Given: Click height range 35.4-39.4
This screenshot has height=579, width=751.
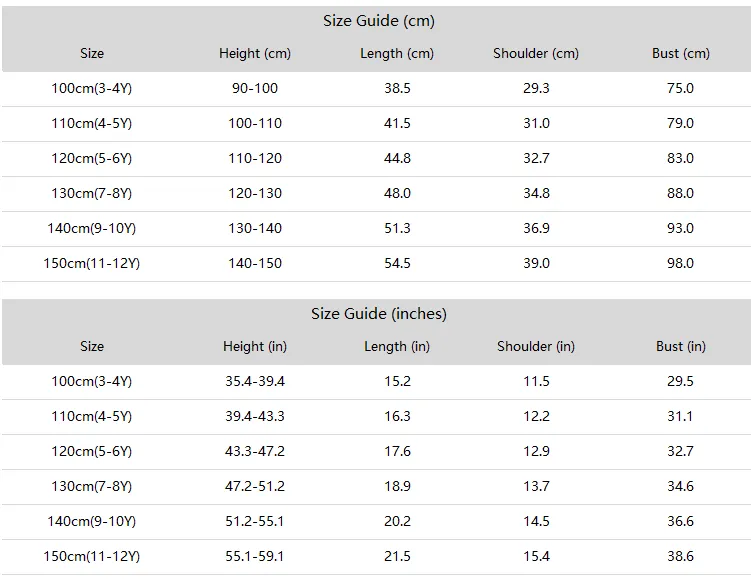Looking at the screenshot, I should coord(255,382).
